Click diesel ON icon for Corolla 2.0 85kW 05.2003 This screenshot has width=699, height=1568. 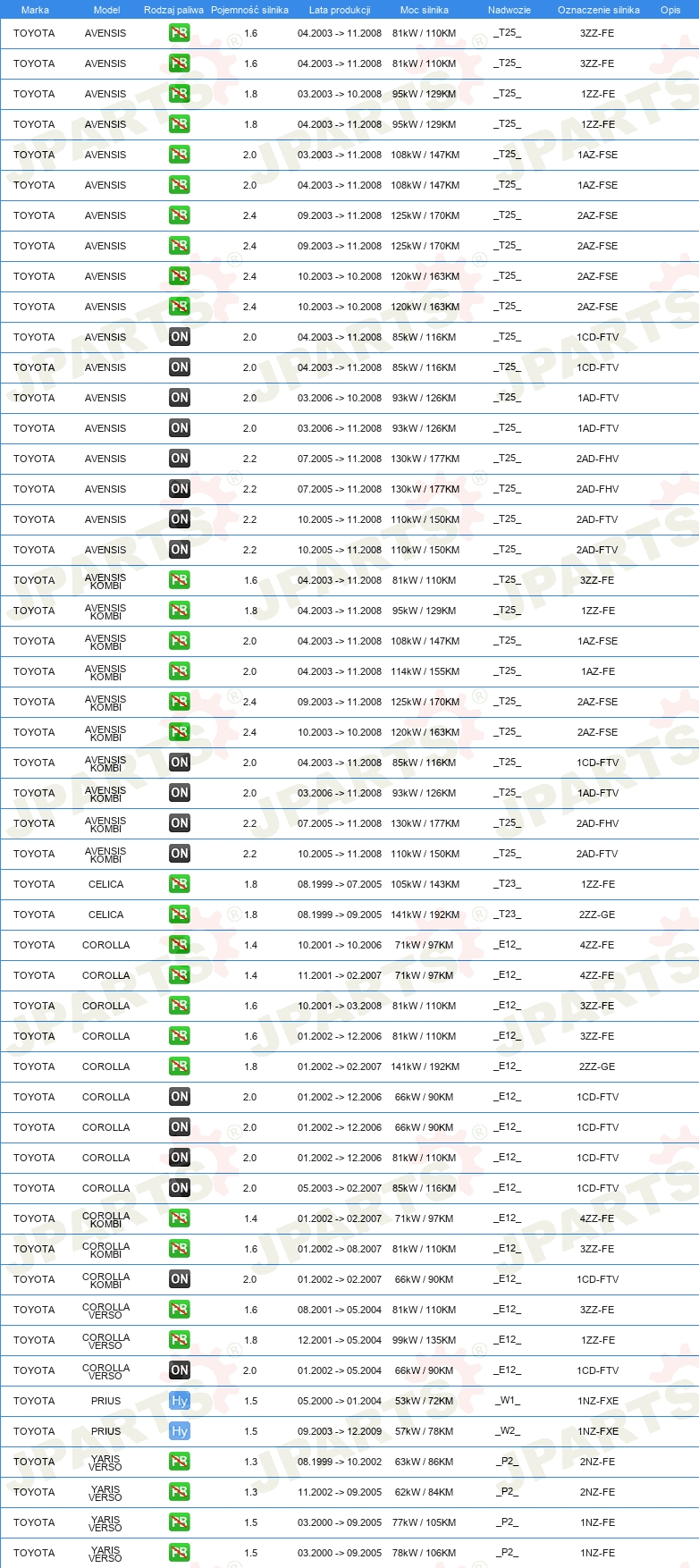click(179, 1188)
